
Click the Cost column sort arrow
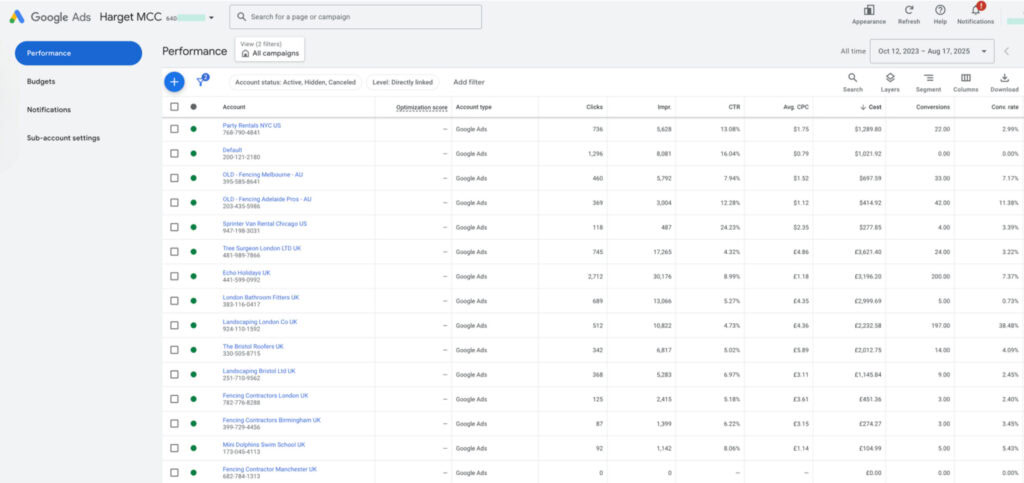[863, 107]
